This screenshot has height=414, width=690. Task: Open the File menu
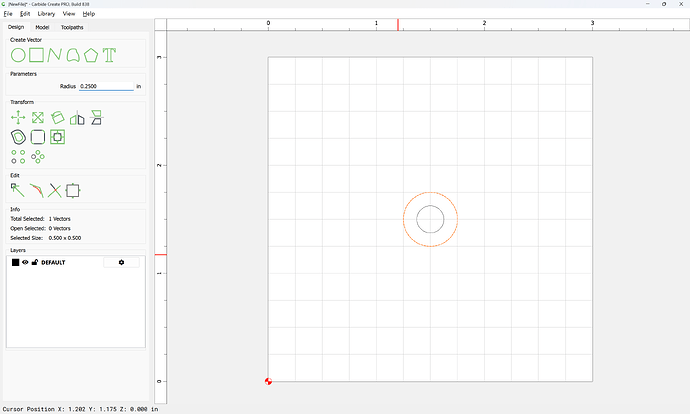pyautogui.click(x=8, y=14)
